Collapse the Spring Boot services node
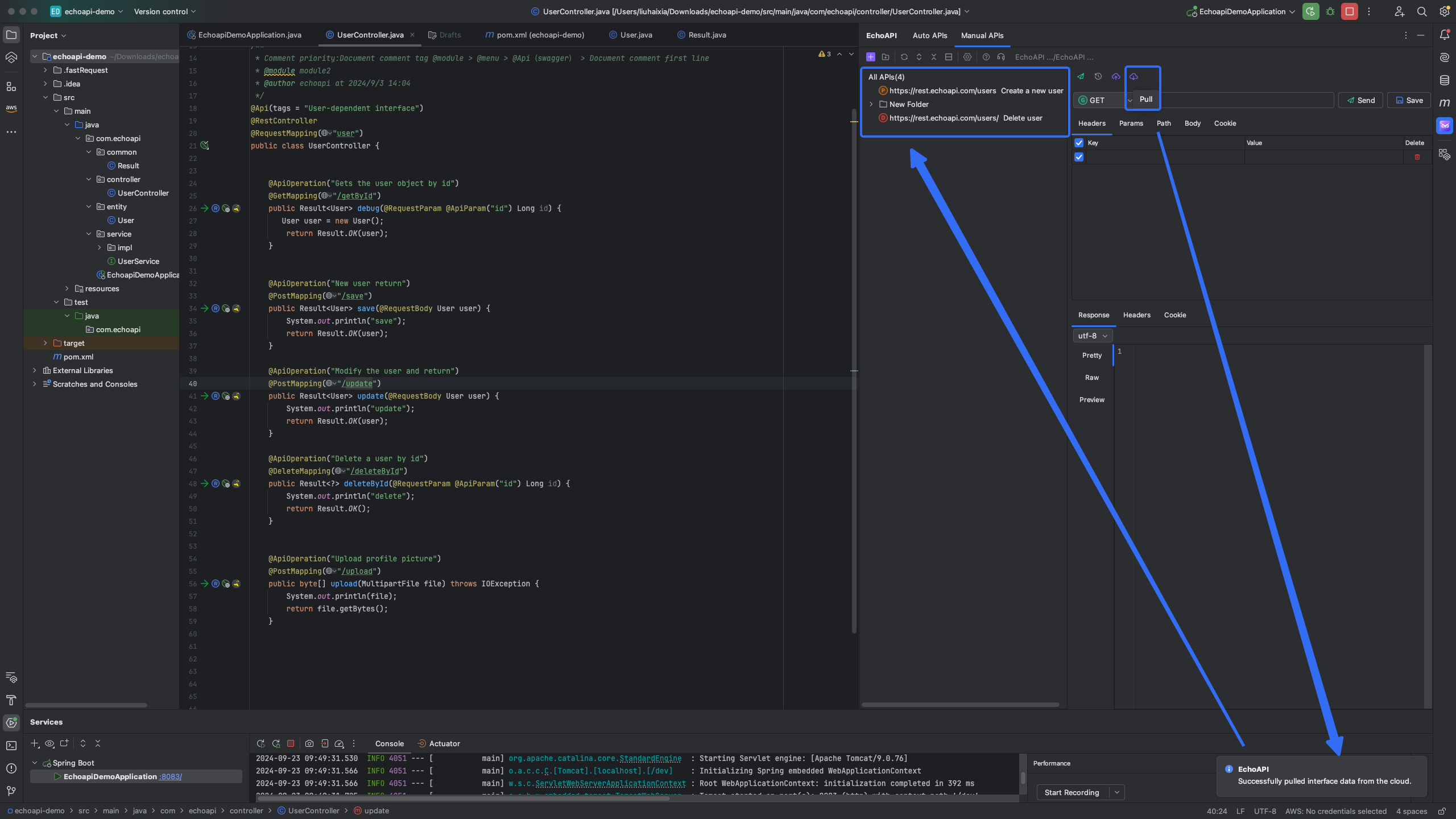 [x=34, y=763]
